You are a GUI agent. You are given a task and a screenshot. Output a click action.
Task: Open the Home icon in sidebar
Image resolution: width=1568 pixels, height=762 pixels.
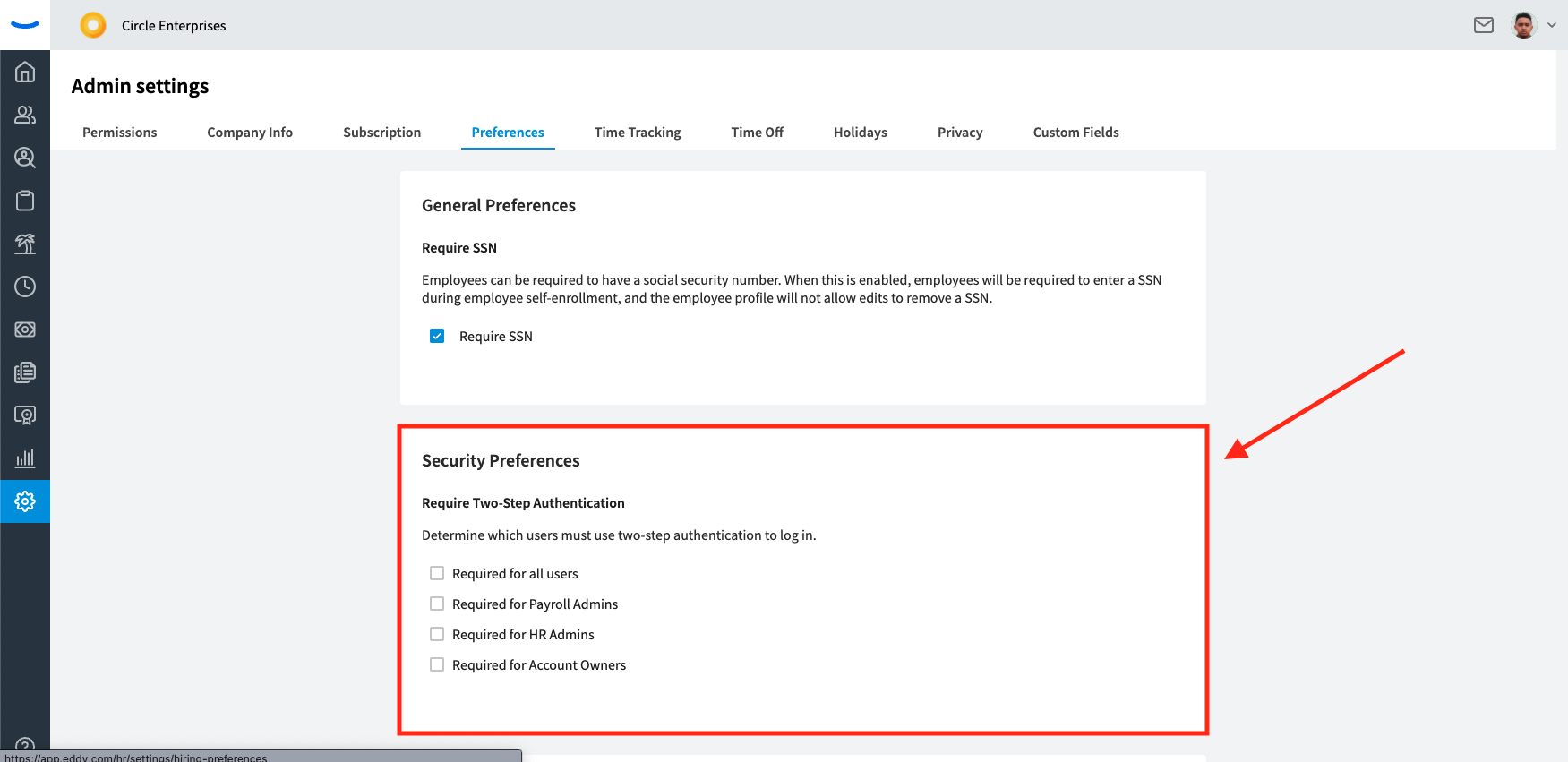(25, 72)
